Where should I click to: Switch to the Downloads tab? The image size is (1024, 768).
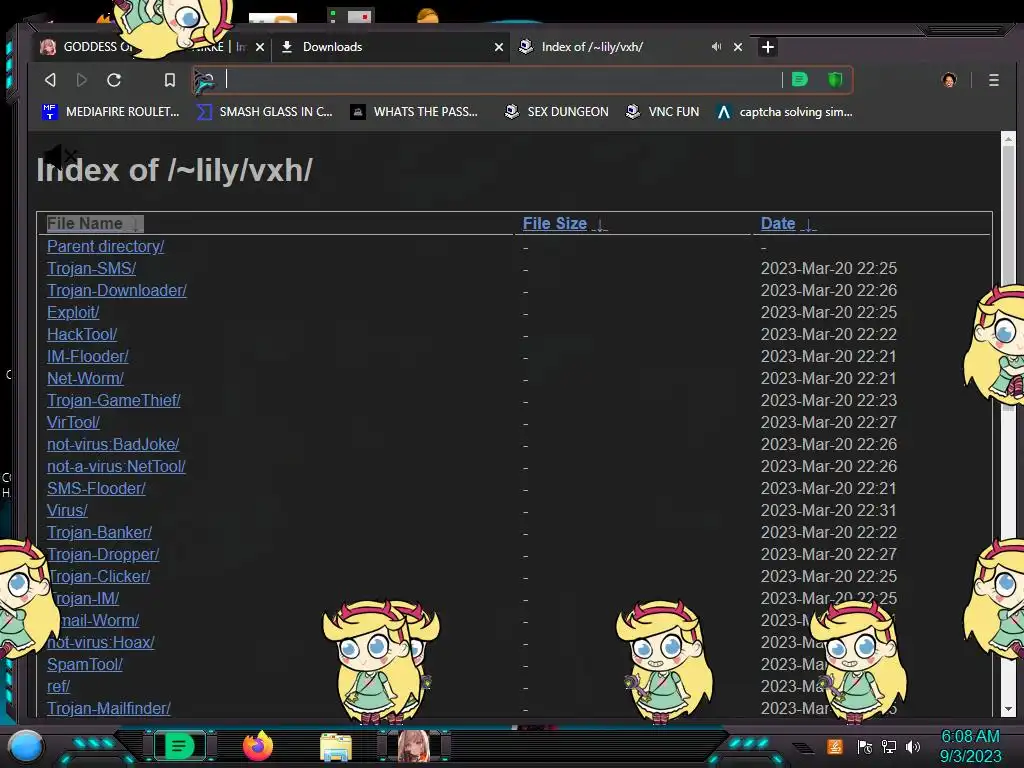pos(391,47)
